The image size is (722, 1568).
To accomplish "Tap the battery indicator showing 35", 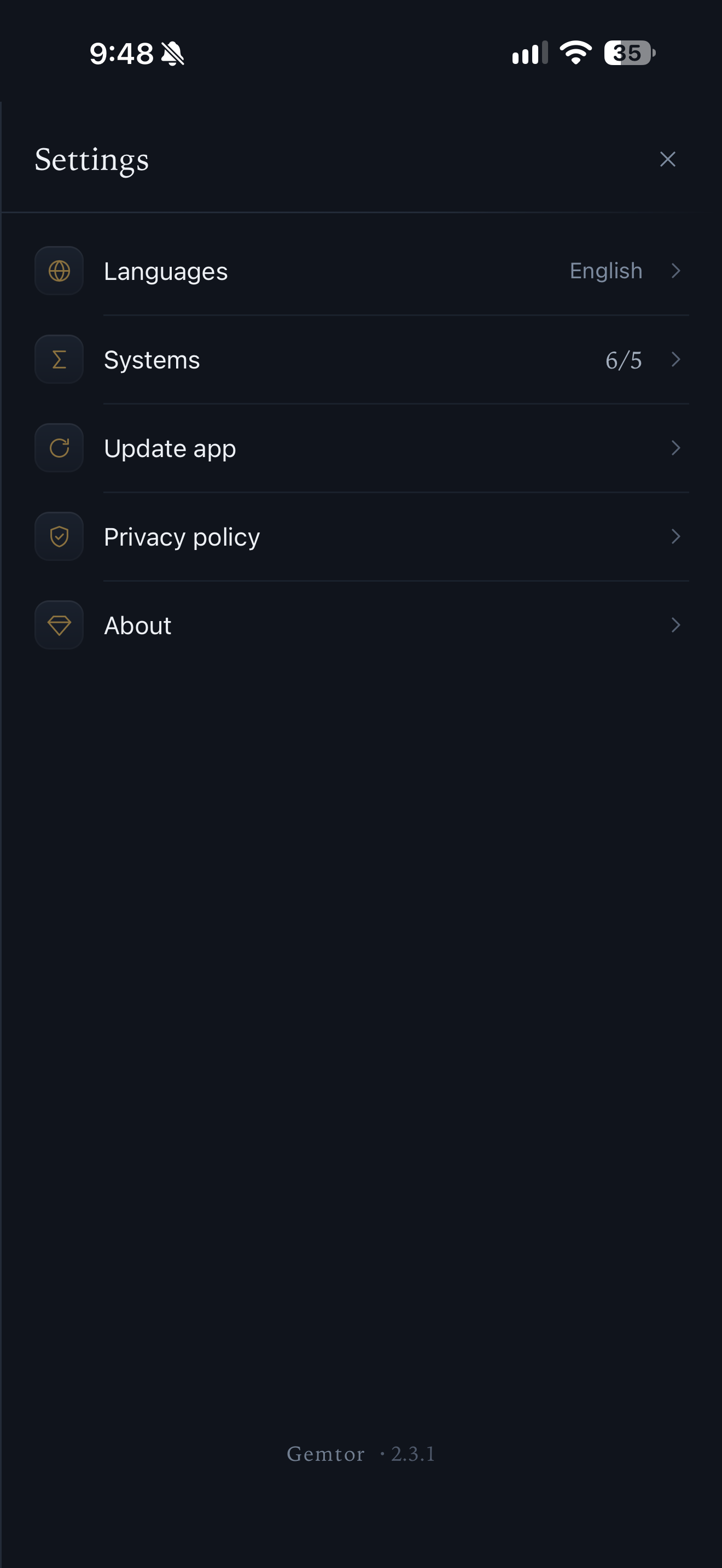I will [630, 53].
